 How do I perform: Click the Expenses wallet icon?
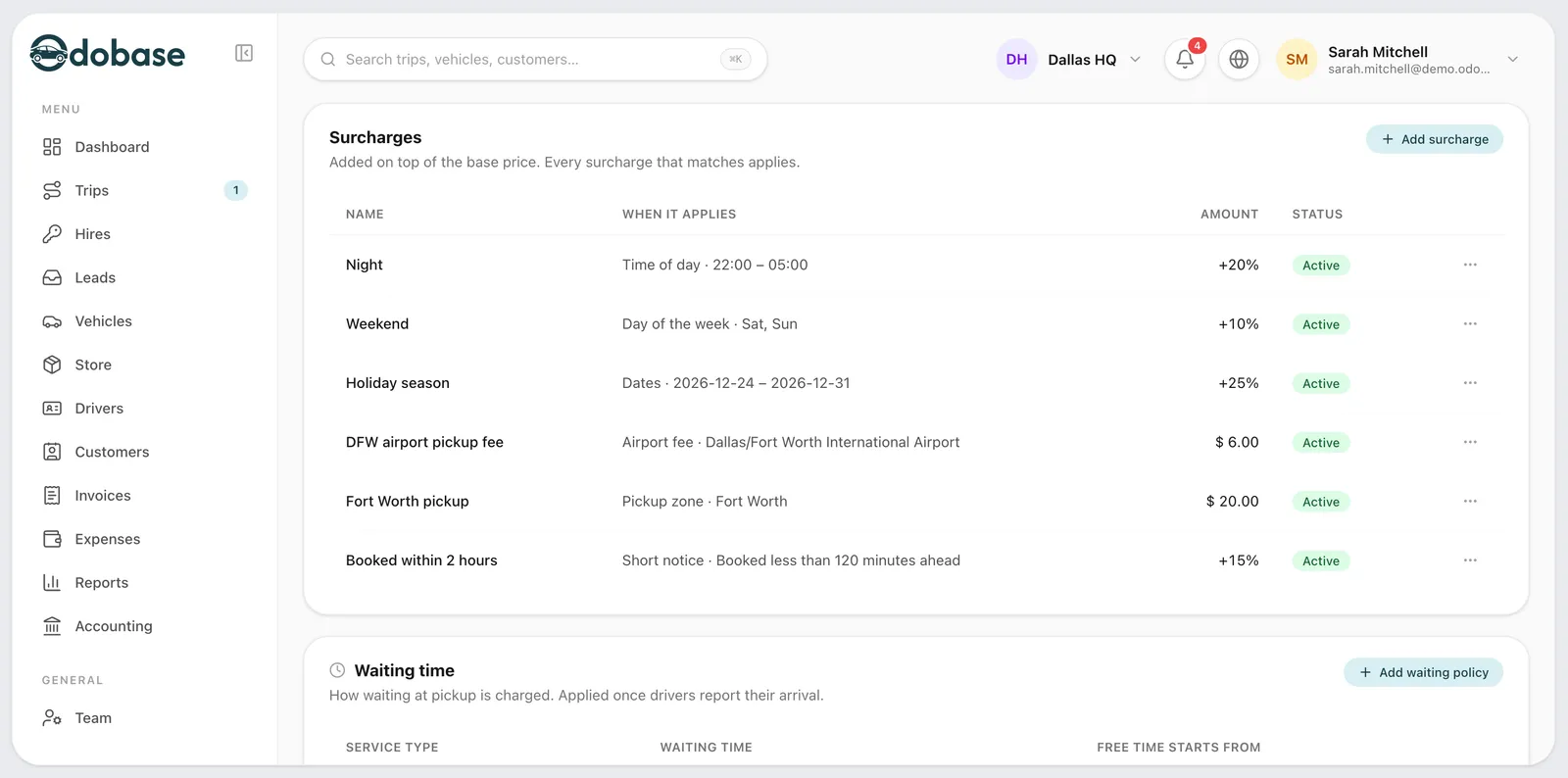coord(52,539)
